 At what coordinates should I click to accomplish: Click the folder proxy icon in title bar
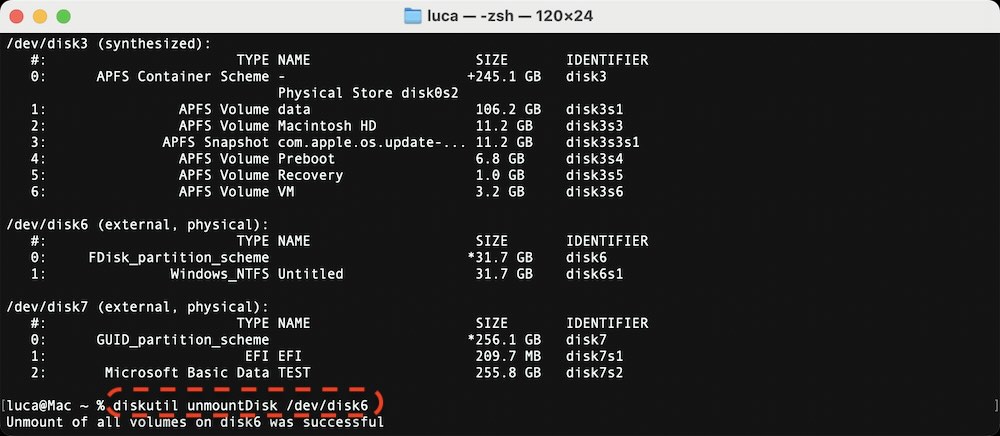[412, 16]
